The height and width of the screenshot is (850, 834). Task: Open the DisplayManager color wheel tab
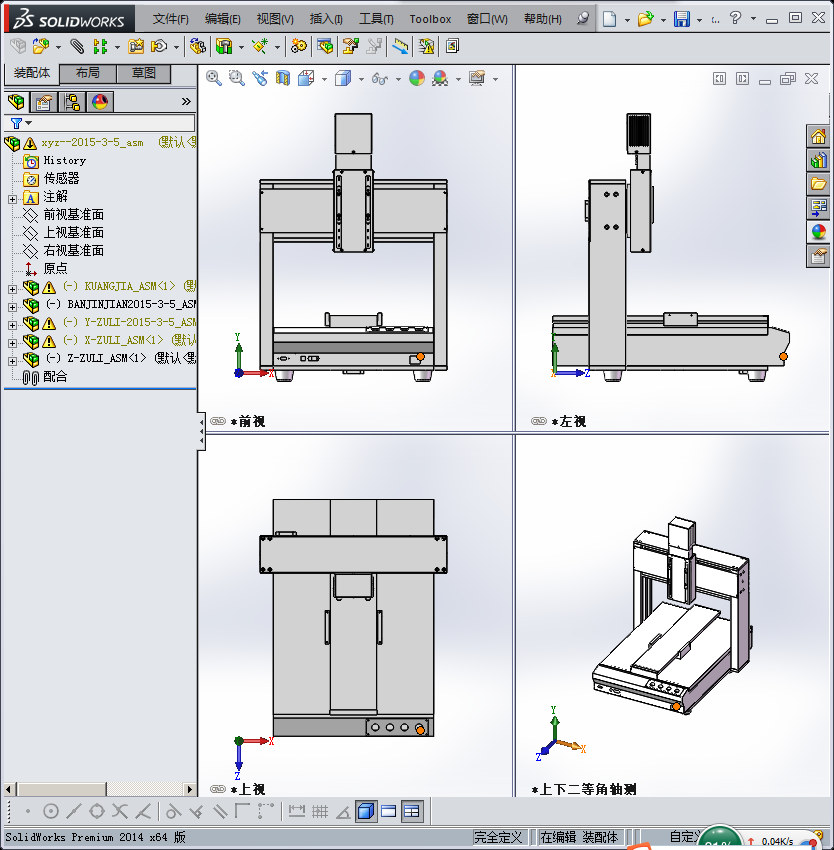point(100,101)
